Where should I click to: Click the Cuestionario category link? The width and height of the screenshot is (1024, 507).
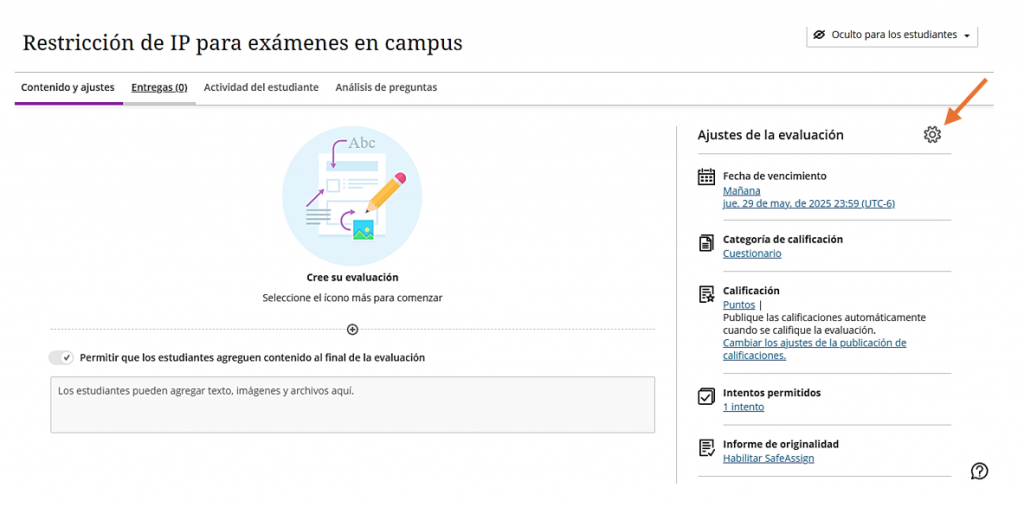tap(752, 254)
